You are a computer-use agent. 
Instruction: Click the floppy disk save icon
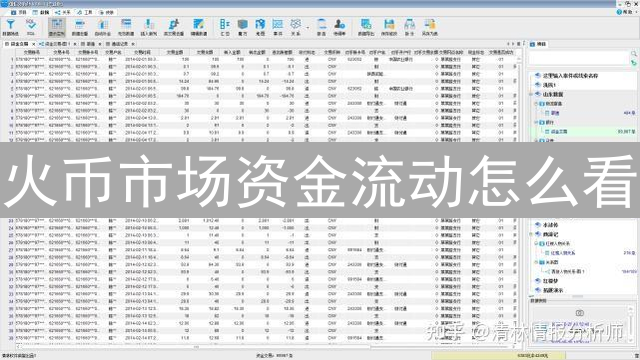tap(389, 27)
